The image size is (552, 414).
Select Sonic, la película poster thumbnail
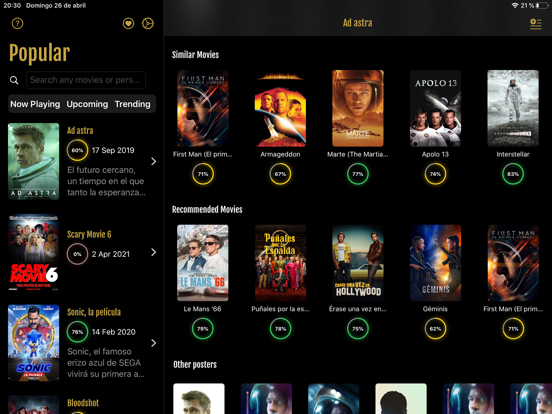tap(33, 343)
